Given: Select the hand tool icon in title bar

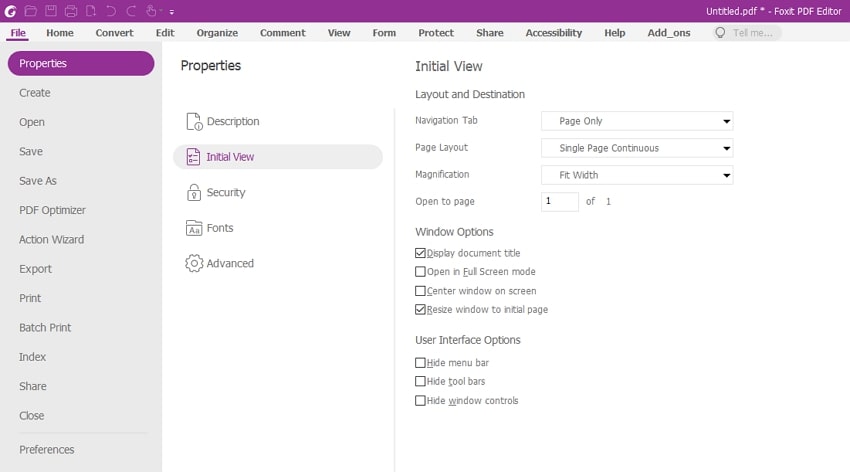Looking at the screenshot, I should coord(152,11).
